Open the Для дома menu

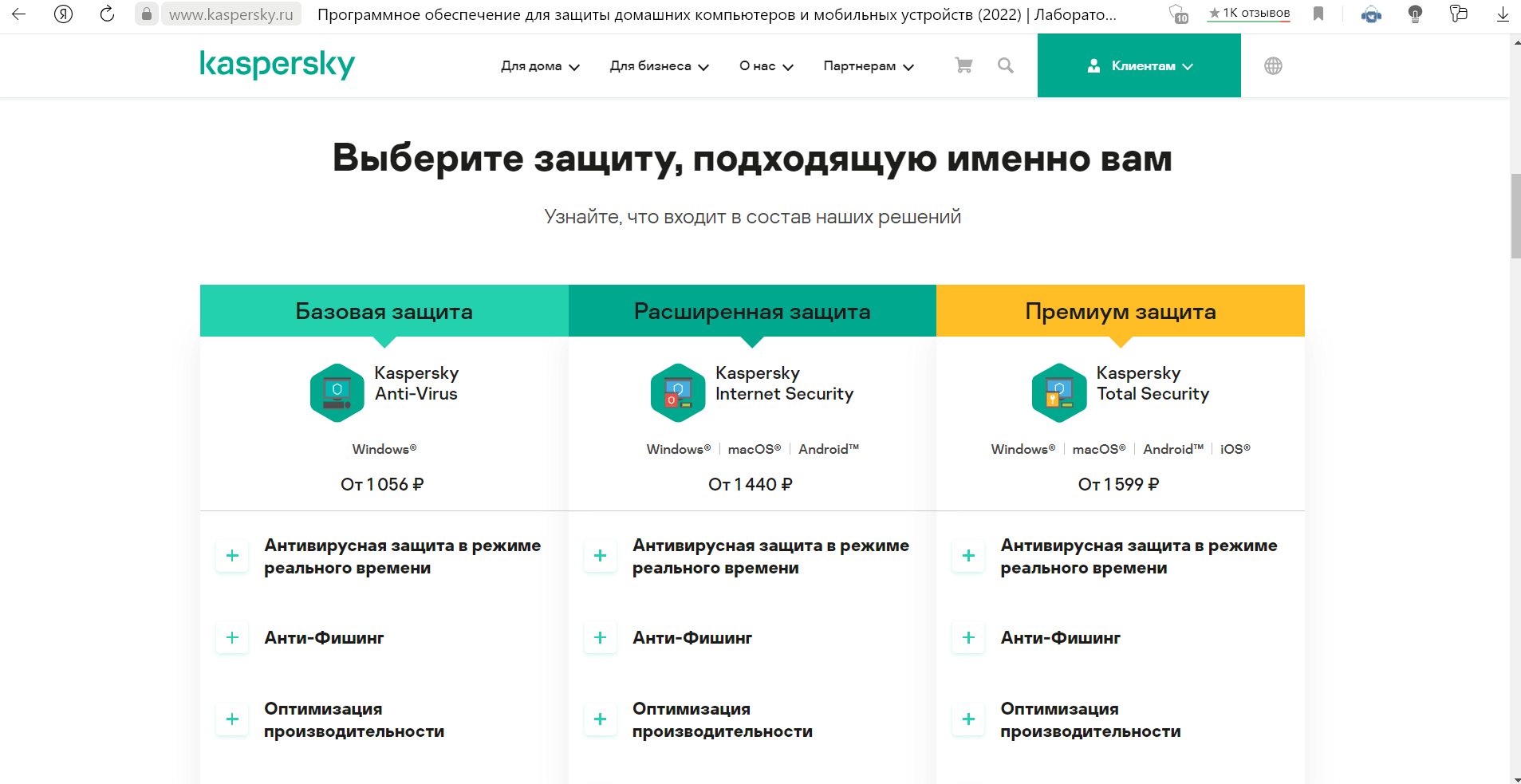point(540,66)
